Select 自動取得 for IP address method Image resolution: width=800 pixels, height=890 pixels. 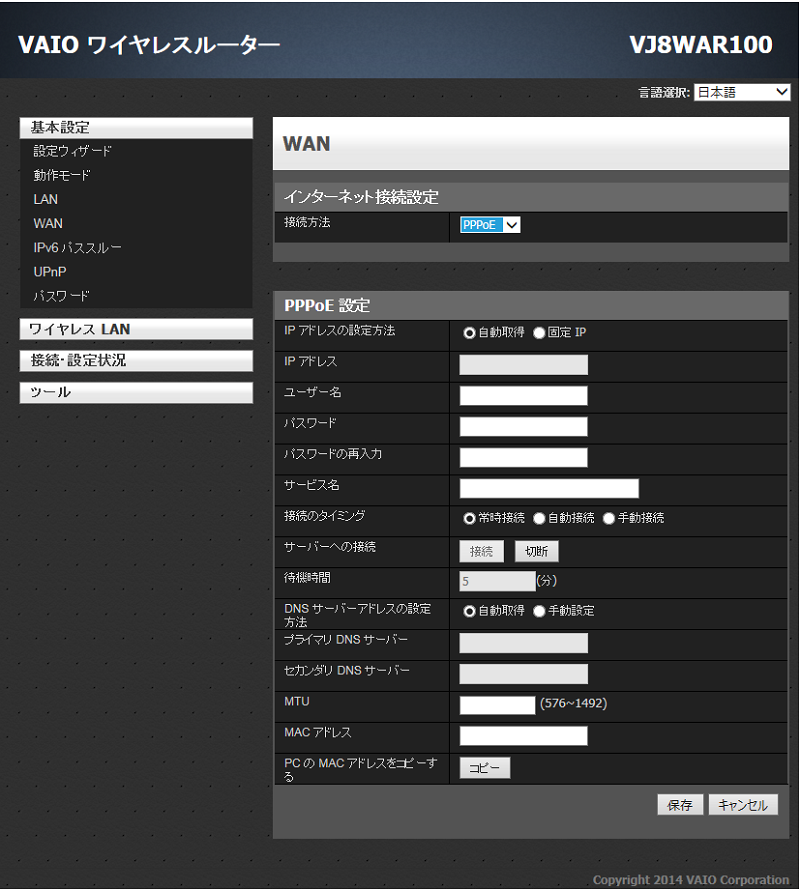469,333
